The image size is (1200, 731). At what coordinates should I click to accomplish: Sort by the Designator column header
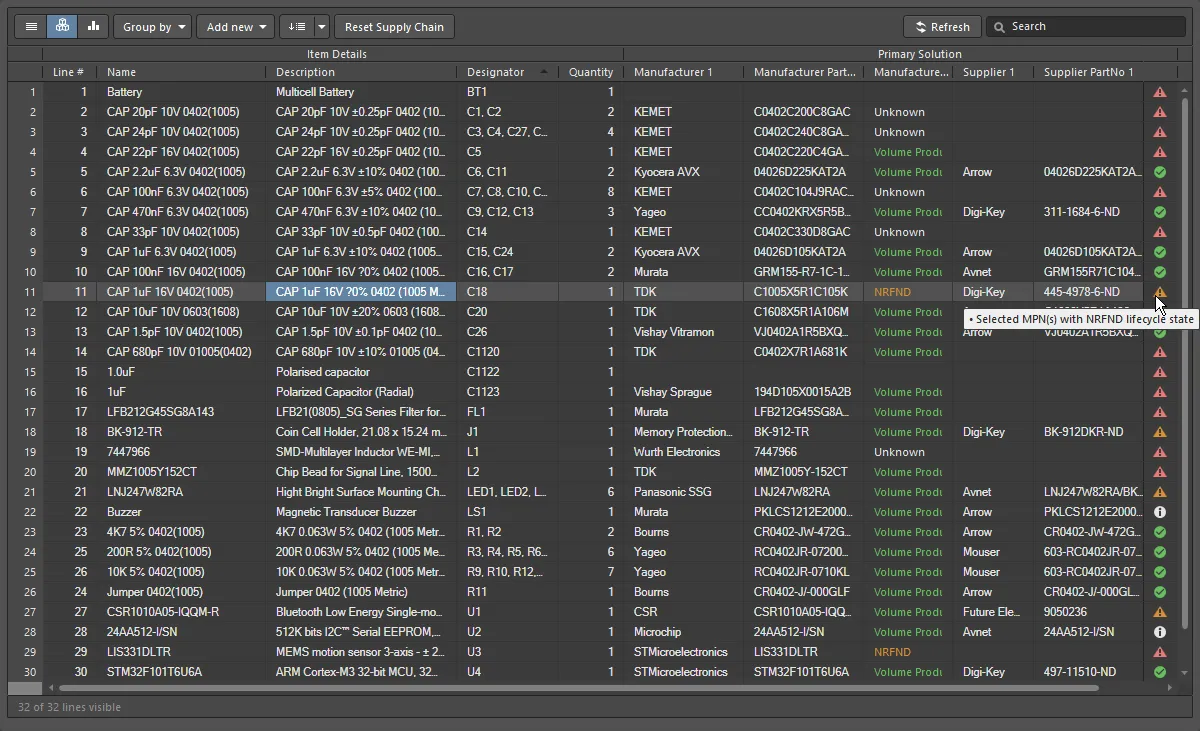tap(507, 72)
